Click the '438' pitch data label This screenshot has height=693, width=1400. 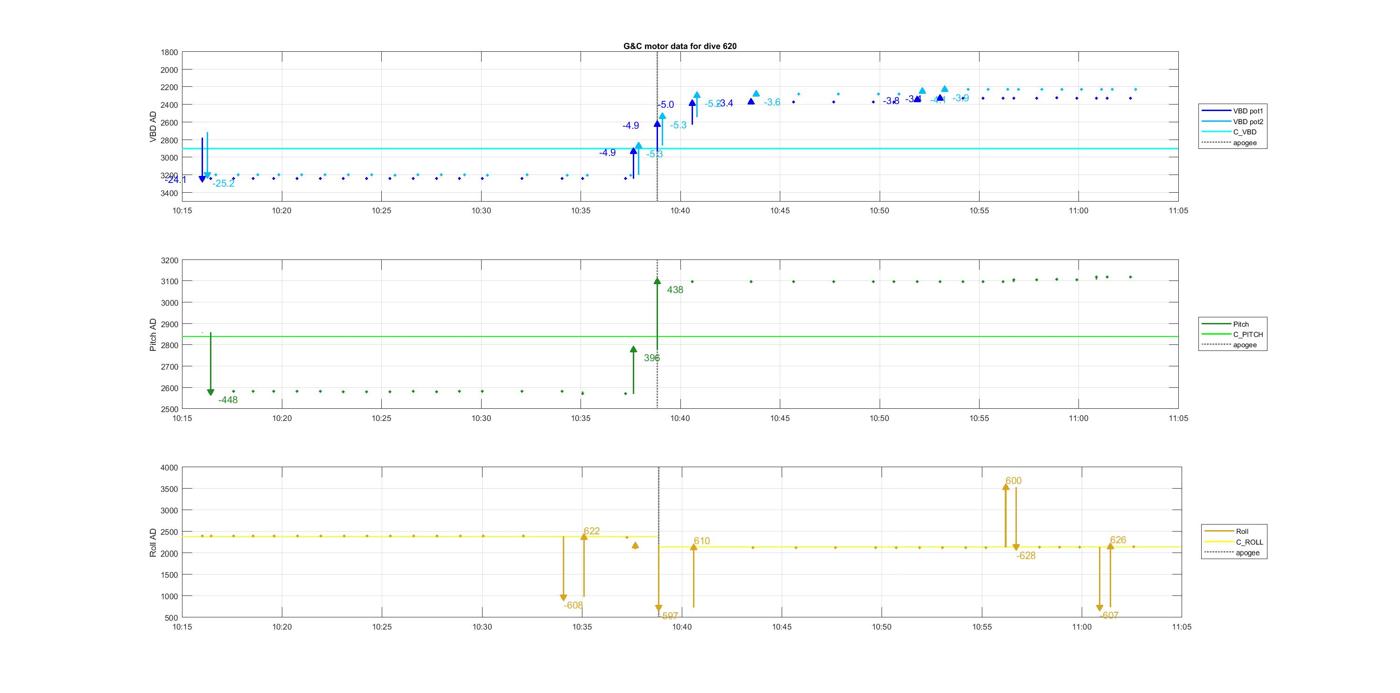click(x=676, y=290)
